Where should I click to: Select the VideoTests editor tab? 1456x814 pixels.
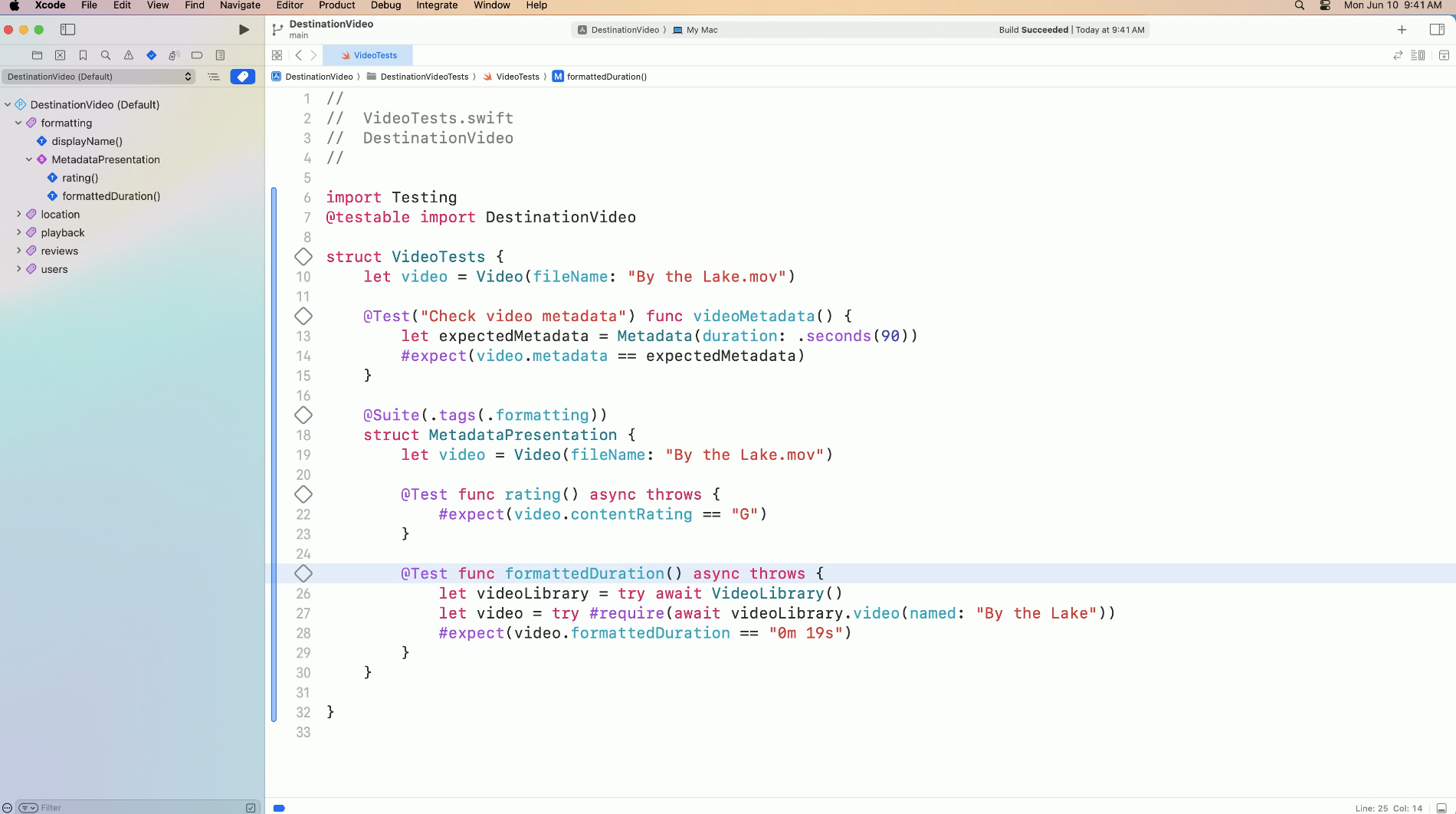tap(368, 55)
